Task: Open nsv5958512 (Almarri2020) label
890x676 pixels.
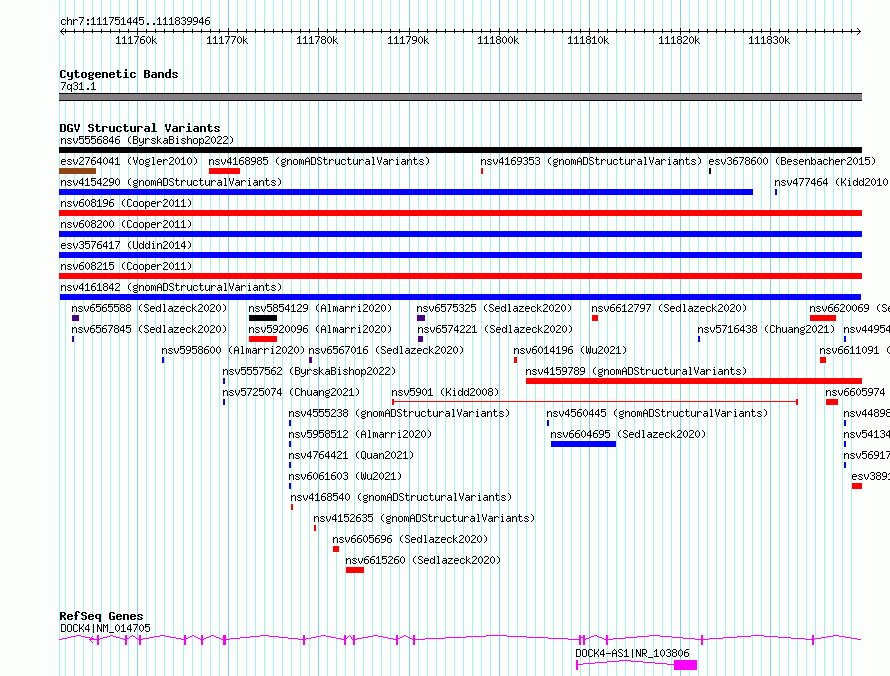Action: coord(360,434)
